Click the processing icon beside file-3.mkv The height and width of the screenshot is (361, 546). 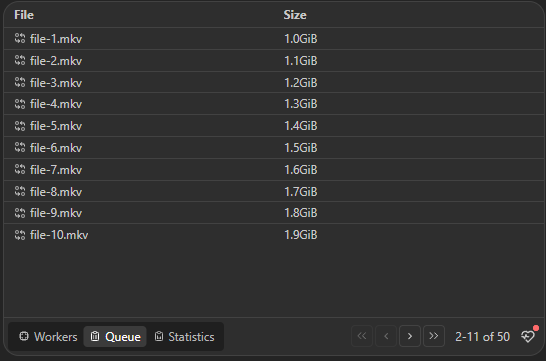click(20, 83)
